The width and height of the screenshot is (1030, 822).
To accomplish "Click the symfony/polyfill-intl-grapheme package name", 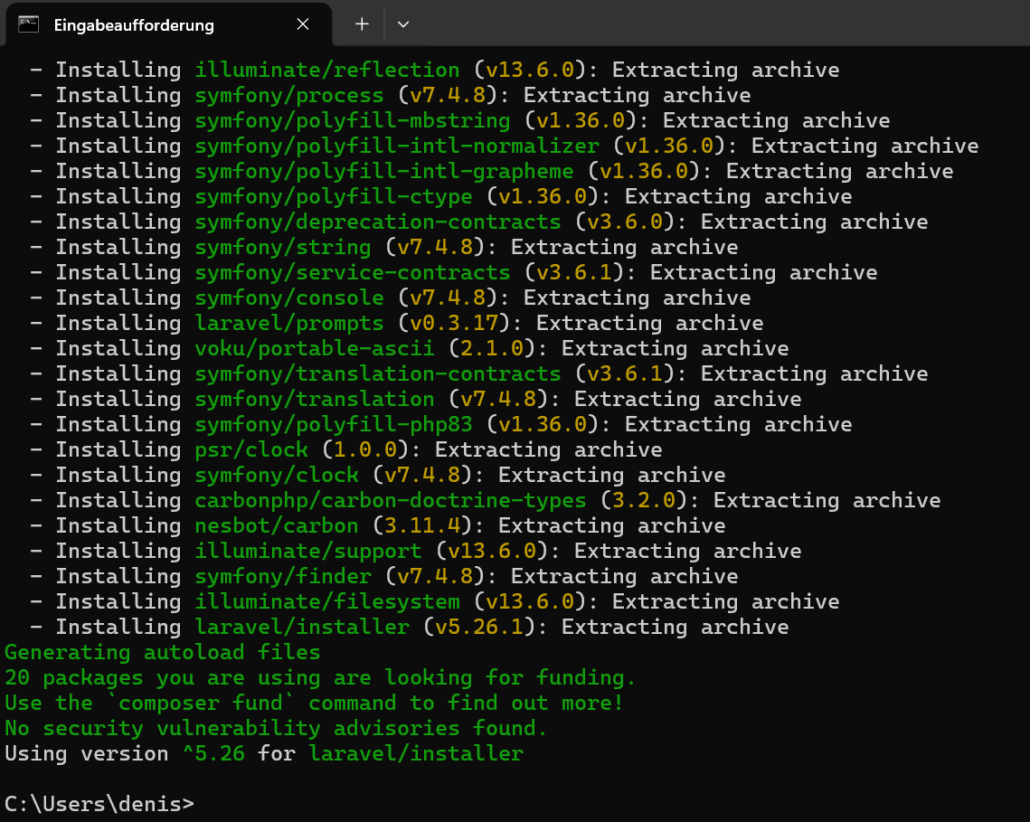I will [384, 171].
